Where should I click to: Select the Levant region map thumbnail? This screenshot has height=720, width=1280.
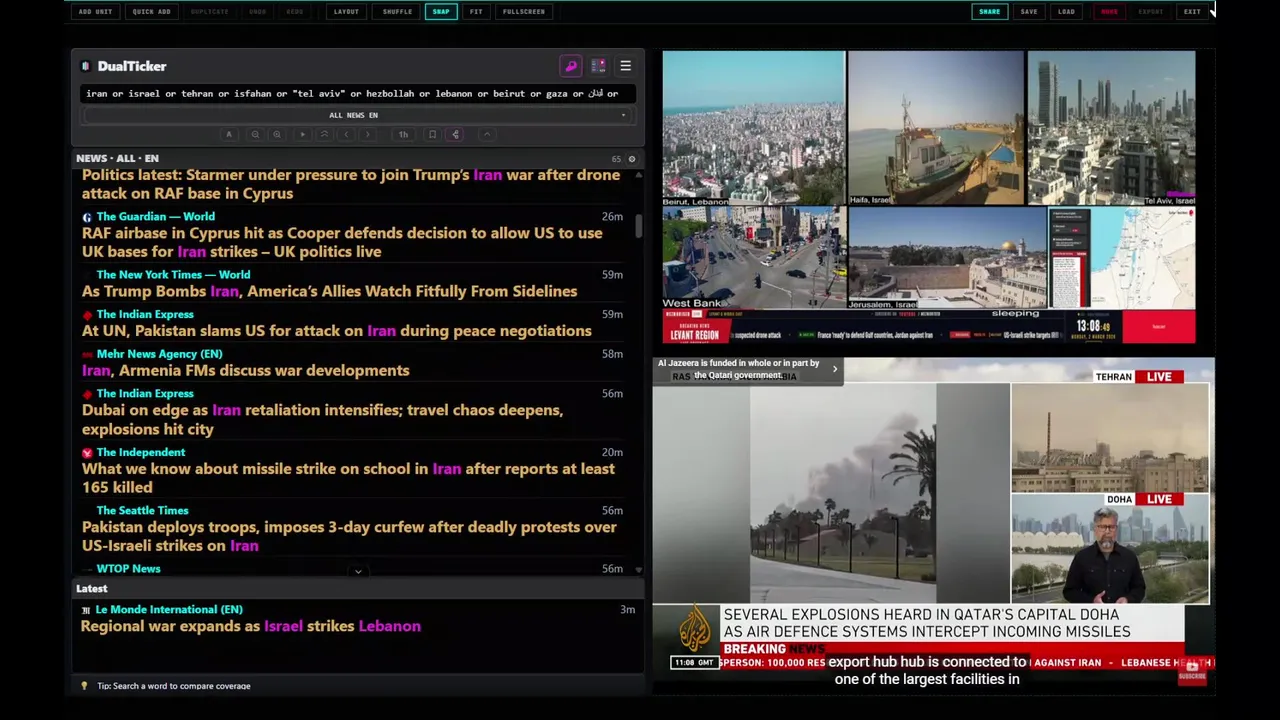(x=1122, y=258)
